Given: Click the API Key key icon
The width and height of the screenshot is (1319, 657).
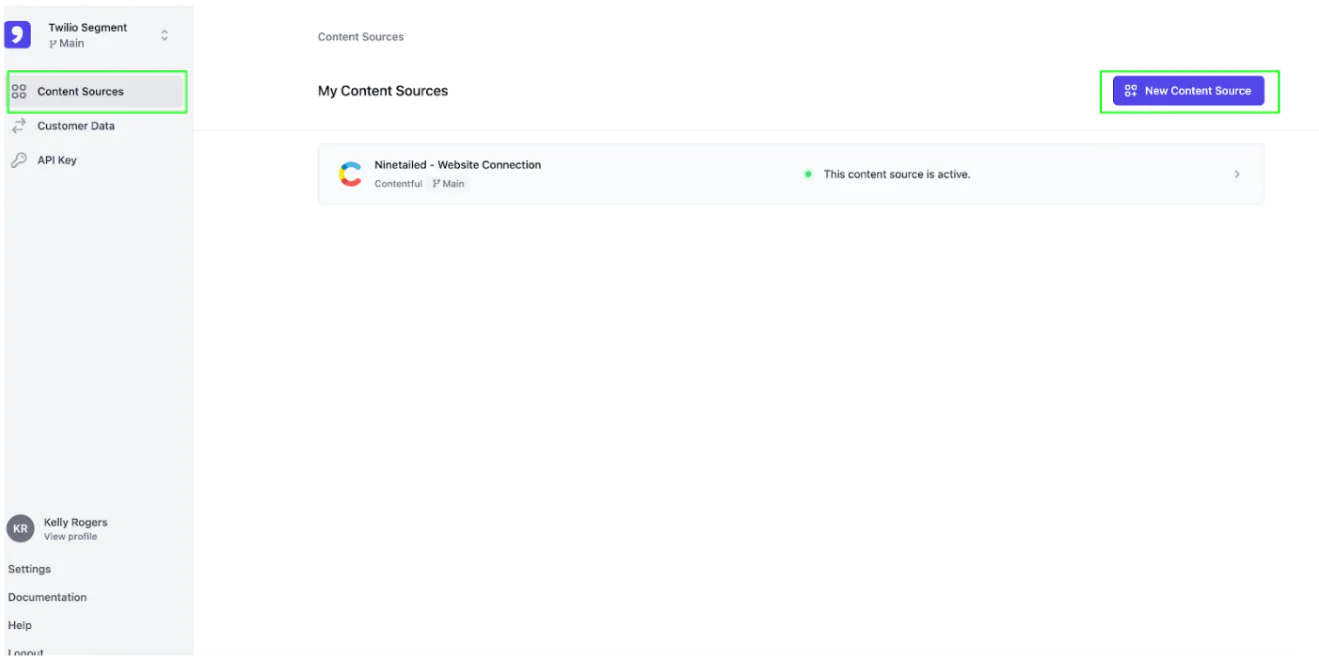Looking at the screenshot, I should [19, 160].
